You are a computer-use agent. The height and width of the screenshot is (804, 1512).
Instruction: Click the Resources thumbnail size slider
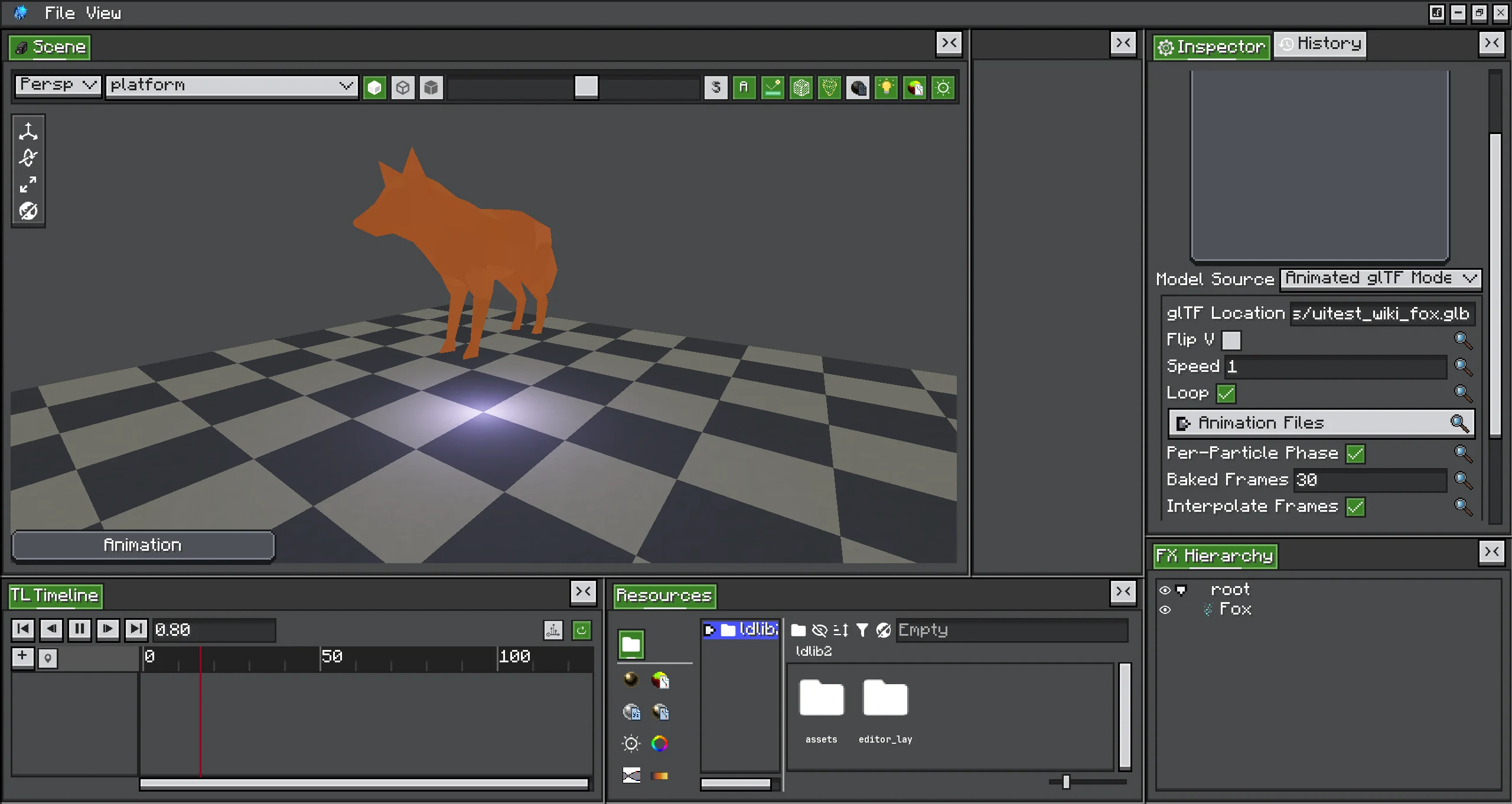1066,782
